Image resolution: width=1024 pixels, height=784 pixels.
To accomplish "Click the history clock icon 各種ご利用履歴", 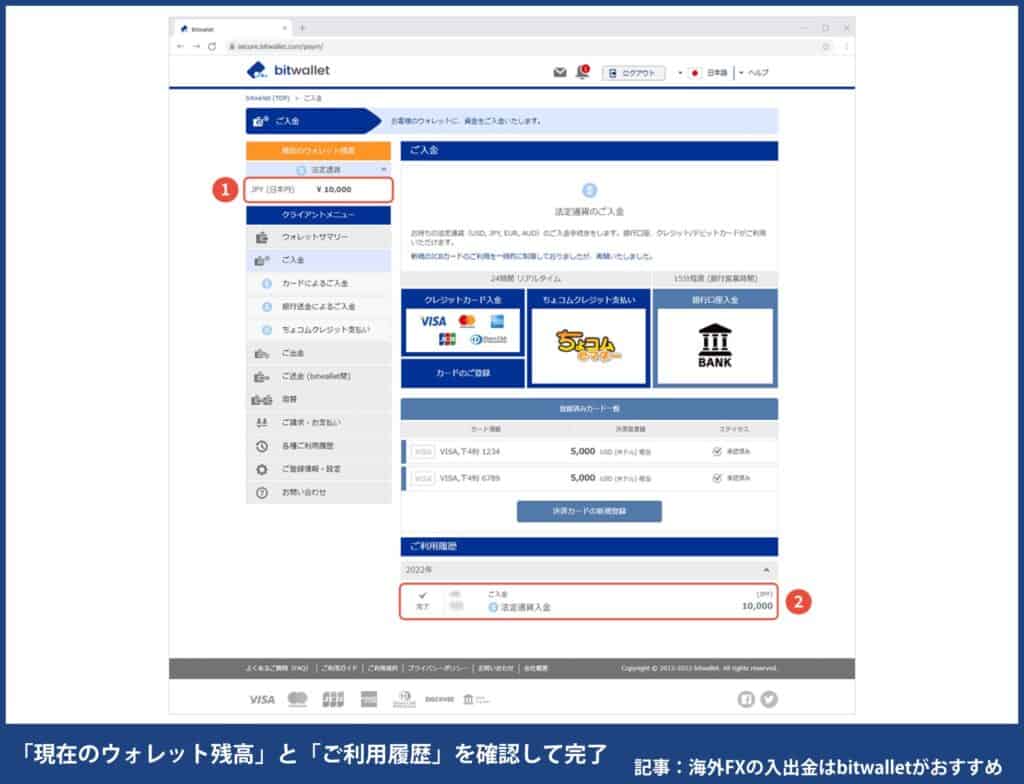I will 262,446.
